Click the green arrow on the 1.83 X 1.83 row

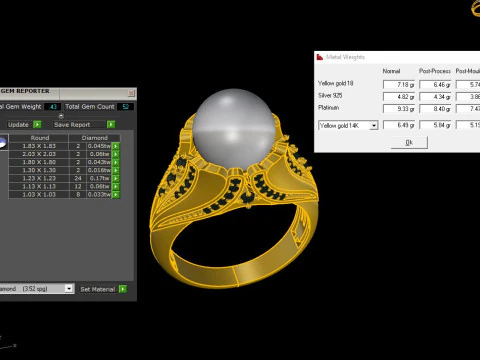[116, 146]
